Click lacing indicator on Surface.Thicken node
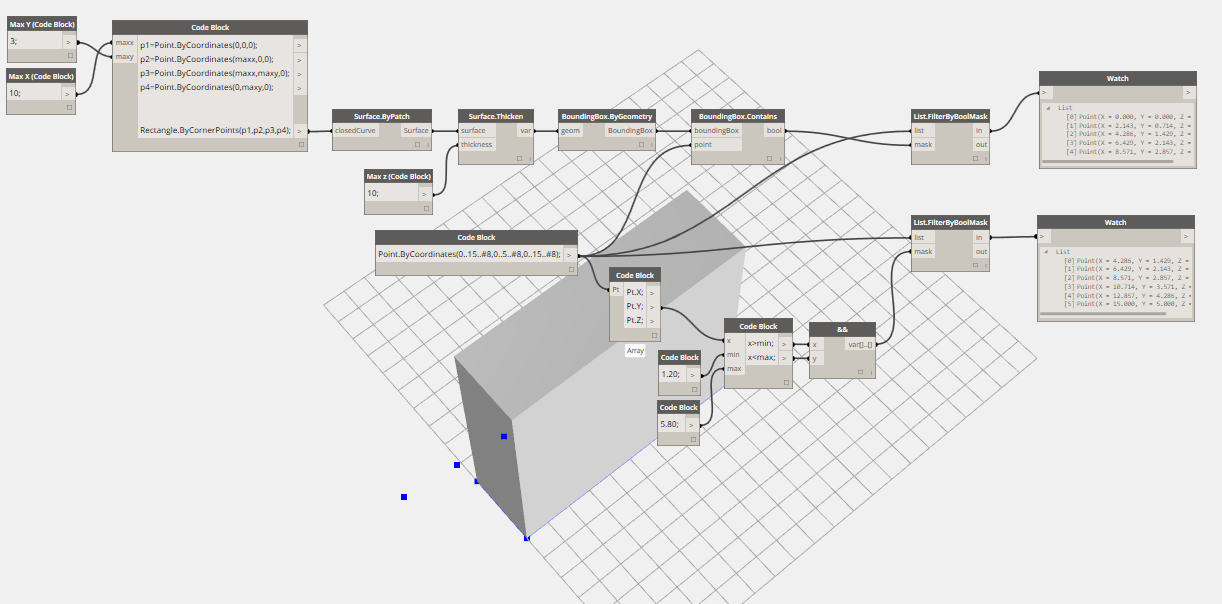 point(530,158)
